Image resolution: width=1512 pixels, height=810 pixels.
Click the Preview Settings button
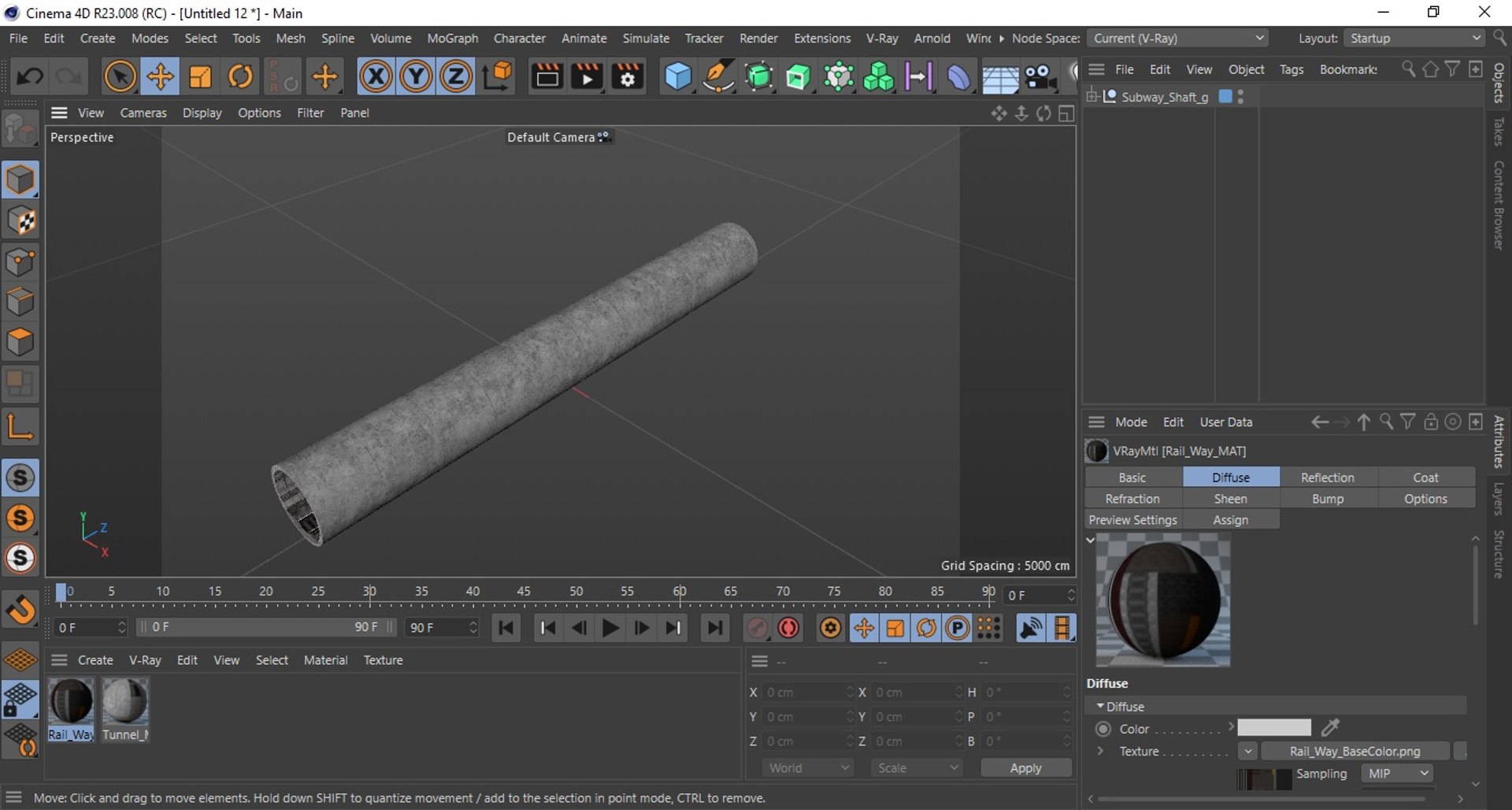tap(1133, 520)
